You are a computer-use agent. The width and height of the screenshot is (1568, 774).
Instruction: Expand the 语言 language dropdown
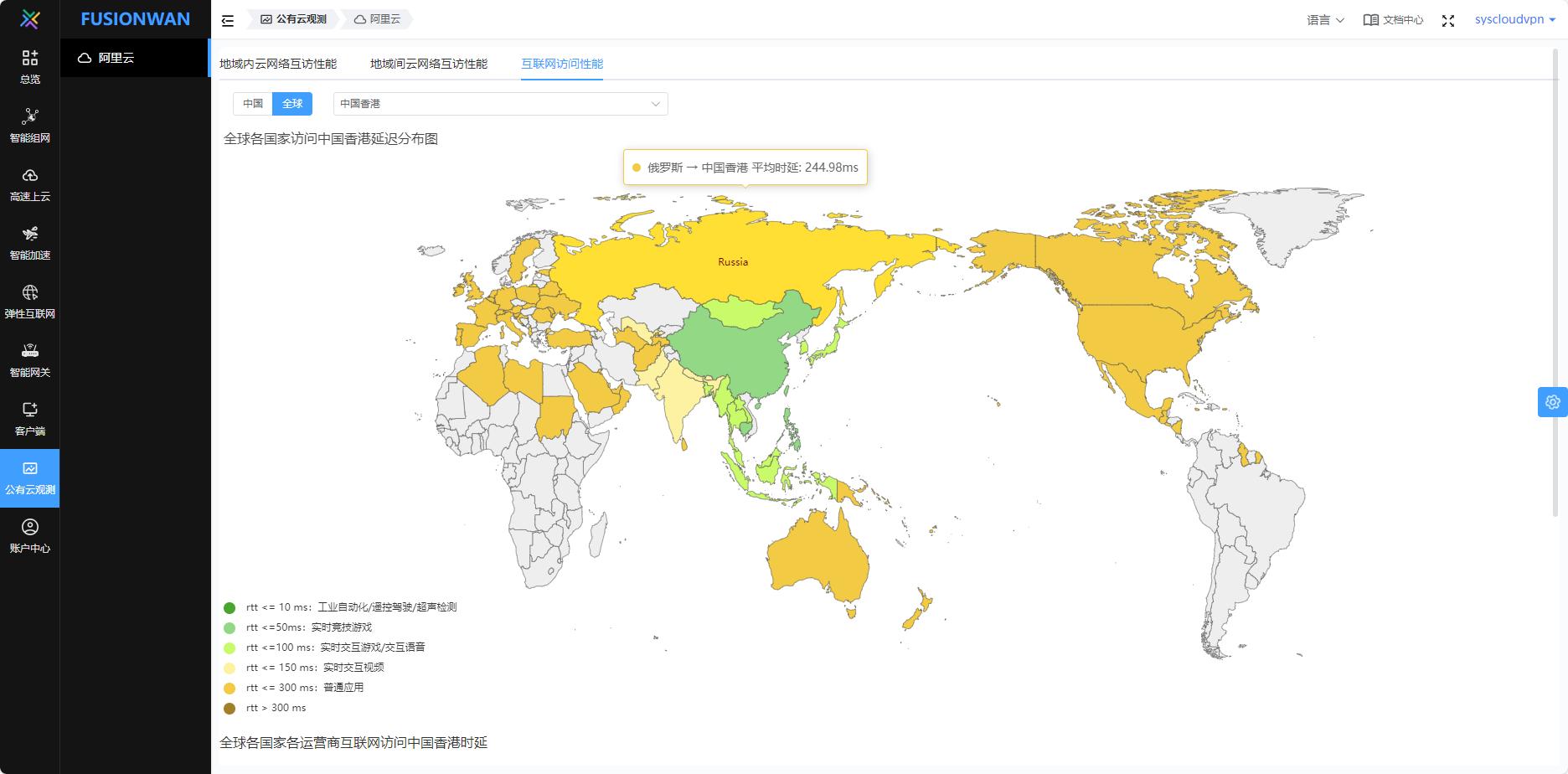pyautogui.click(x=1325, y=20)
